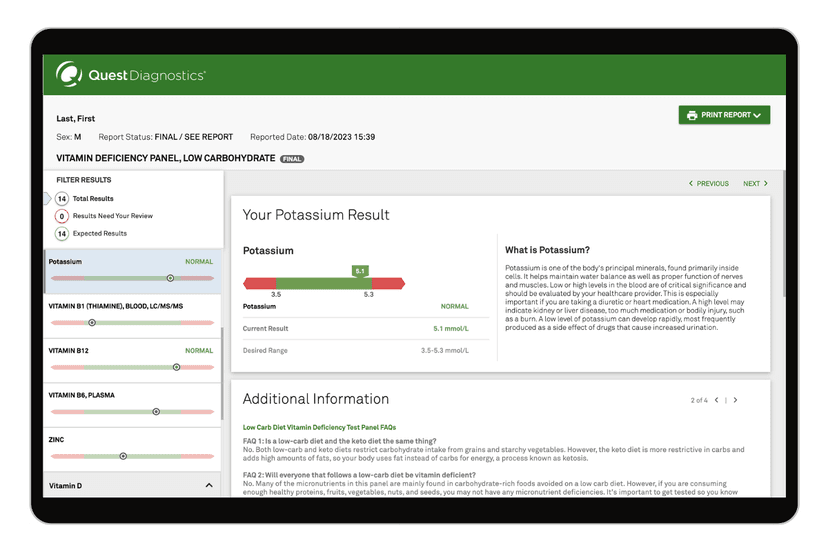Select Vitamin B1 (Thiamine) result row
This screenshot has width=828, height=552.
133,316
